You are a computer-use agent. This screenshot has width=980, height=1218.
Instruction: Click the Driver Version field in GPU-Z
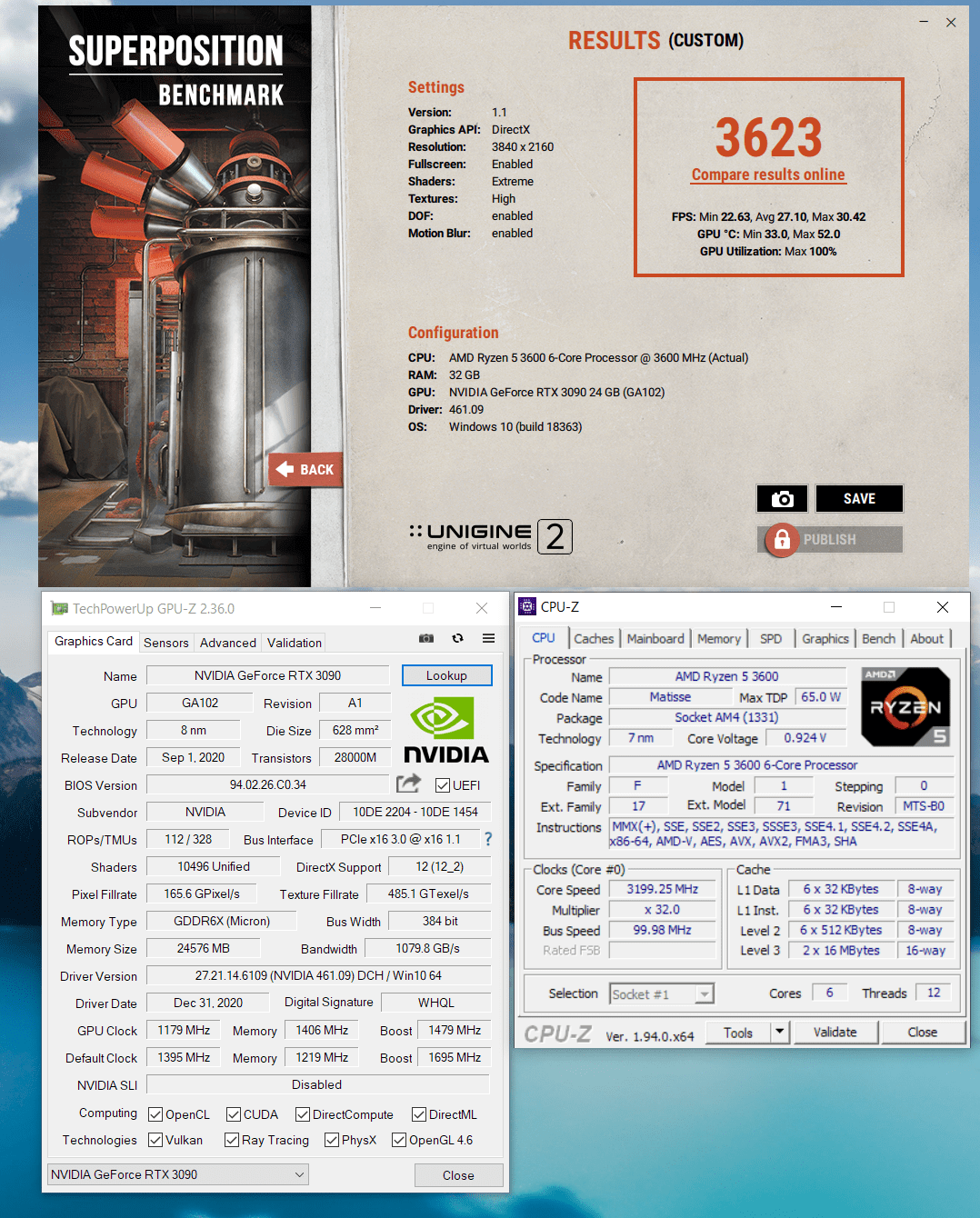pos(318,975)
